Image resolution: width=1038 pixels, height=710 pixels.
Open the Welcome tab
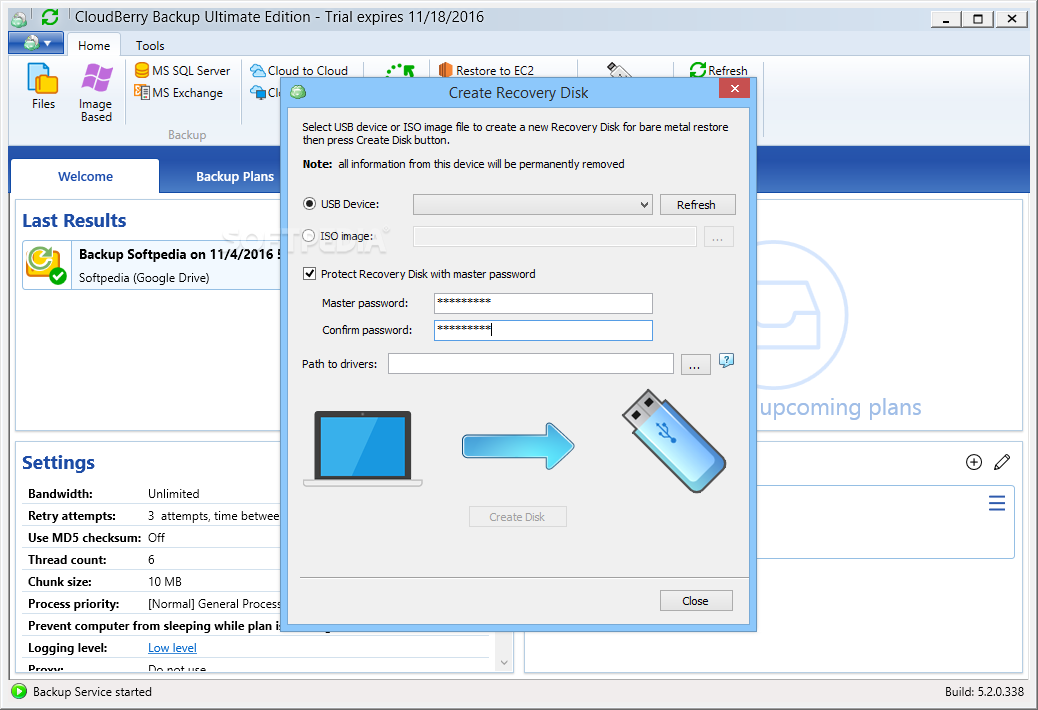85,177
